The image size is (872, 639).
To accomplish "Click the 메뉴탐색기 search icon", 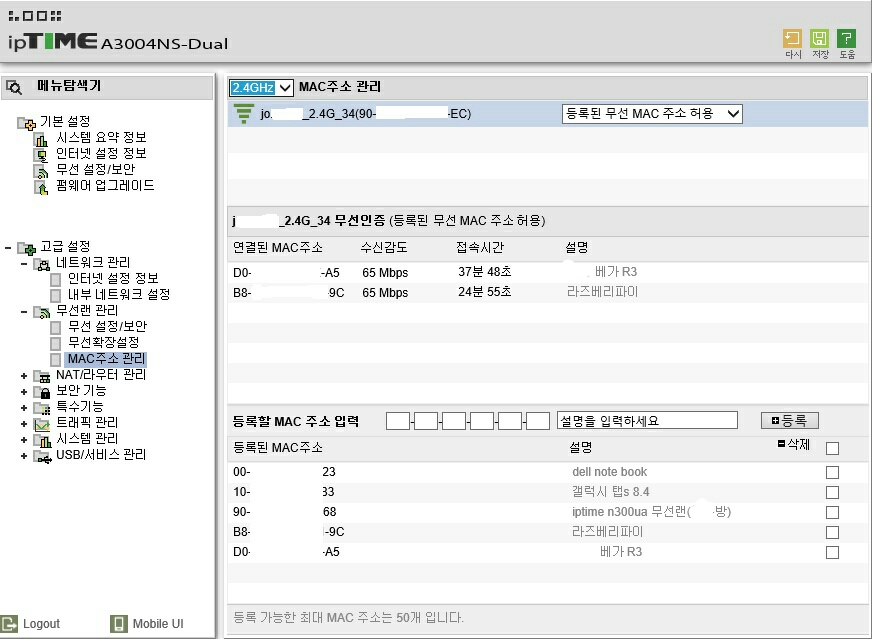I will 14,87.
